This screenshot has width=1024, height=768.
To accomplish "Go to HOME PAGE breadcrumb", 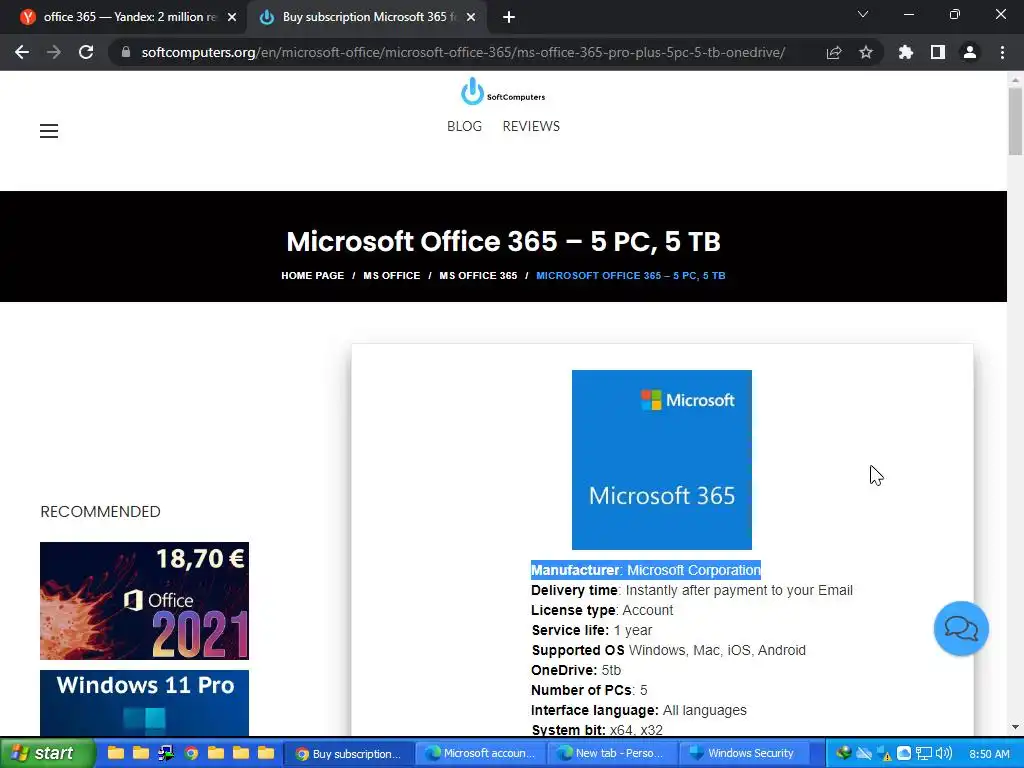I will pyautogui.click(x=312, y=276).
